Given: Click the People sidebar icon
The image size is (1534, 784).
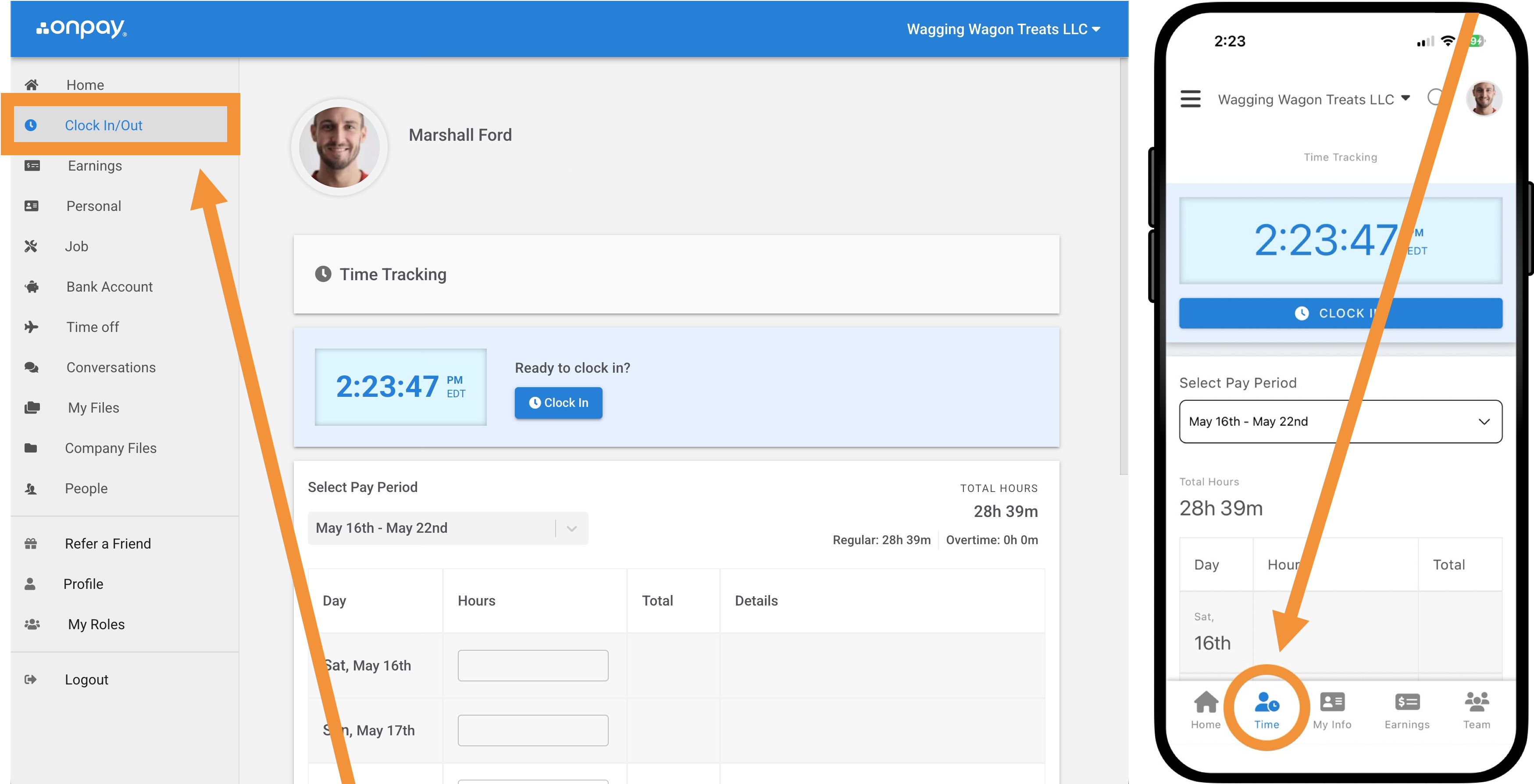Looking at the screenshot, I should [x=31, y=489].
